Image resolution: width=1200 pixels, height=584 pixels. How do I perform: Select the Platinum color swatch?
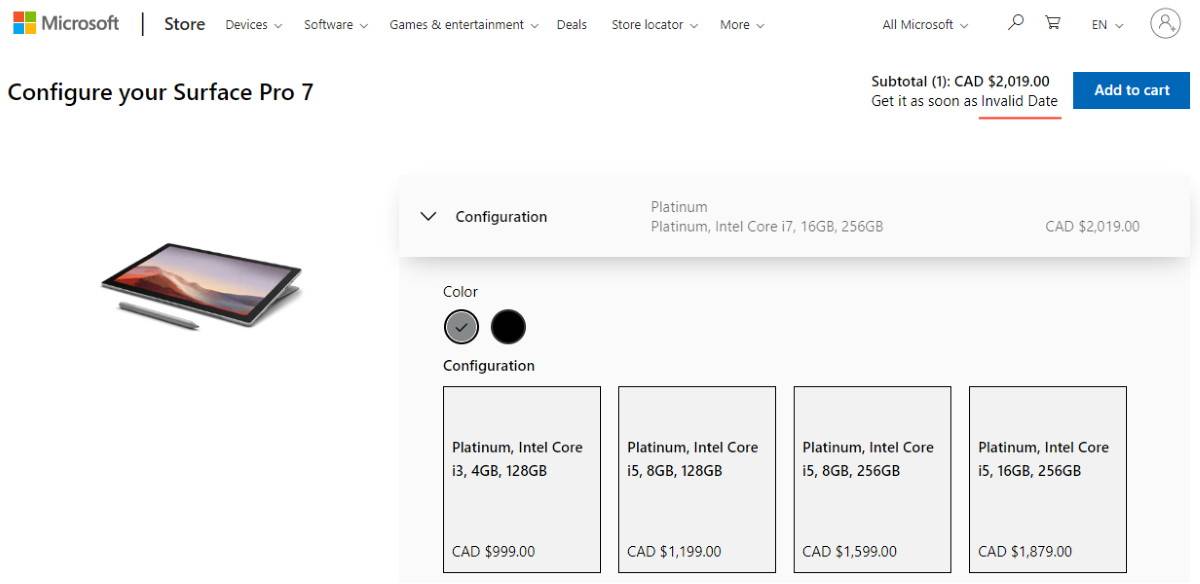461,326
